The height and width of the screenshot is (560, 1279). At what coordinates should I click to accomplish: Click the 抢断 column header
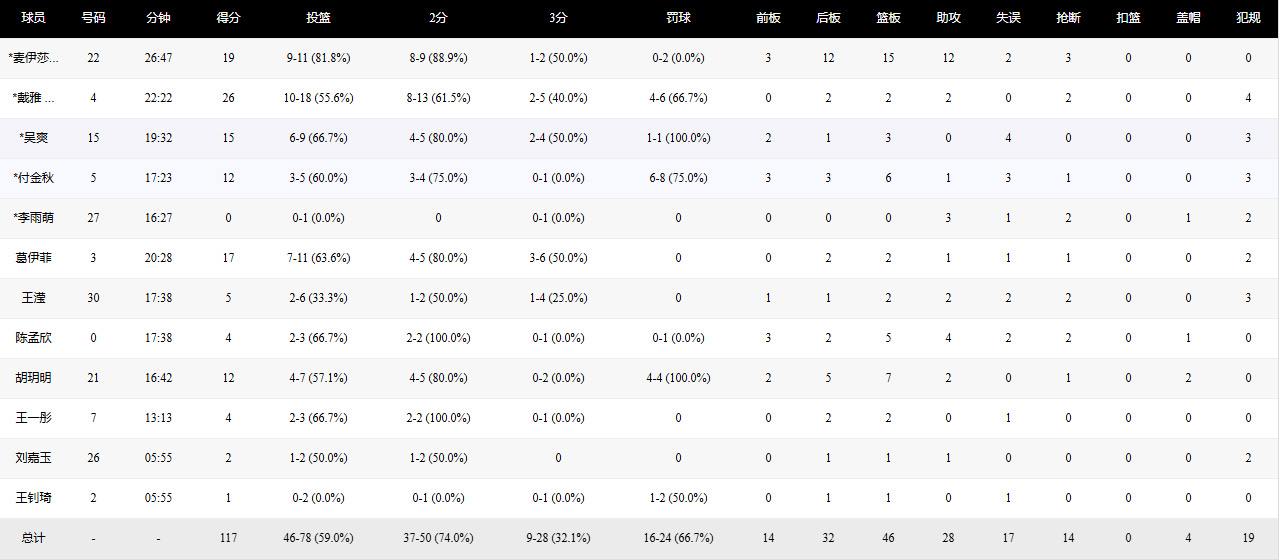click(x=1068, y=18)
